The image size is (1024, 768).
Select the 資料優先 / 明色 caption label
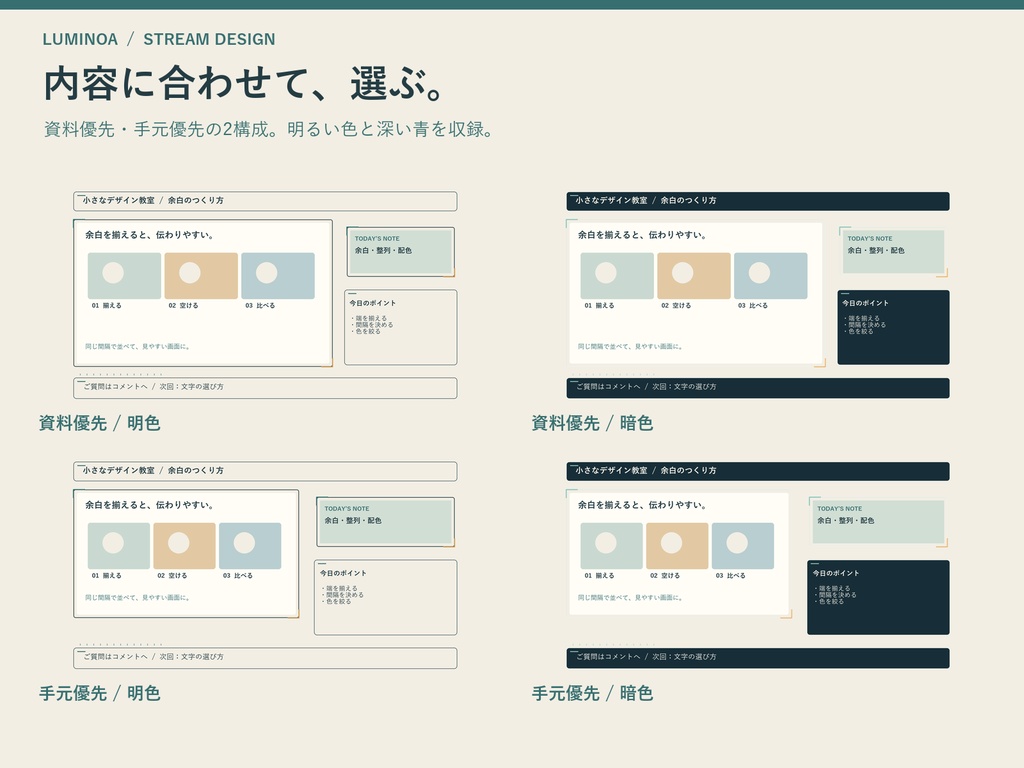[99, 423]
